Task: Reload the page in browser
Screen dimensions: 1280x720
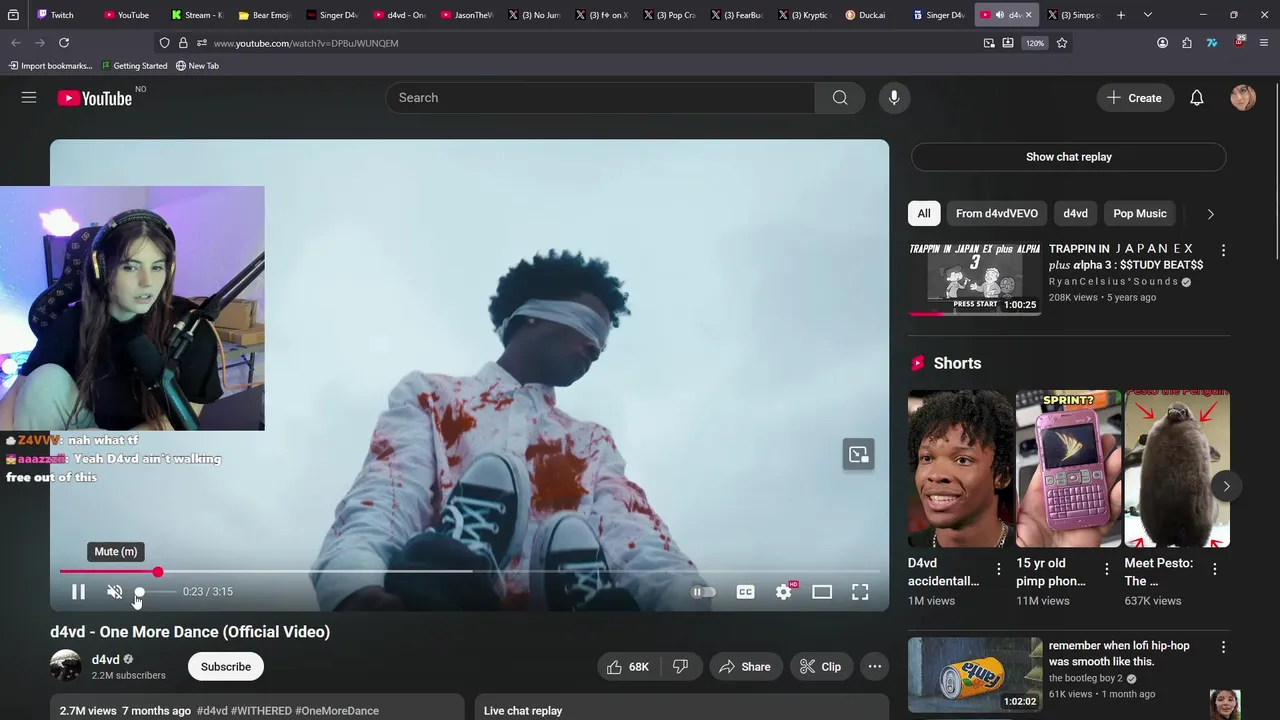Action: point(64,43)
